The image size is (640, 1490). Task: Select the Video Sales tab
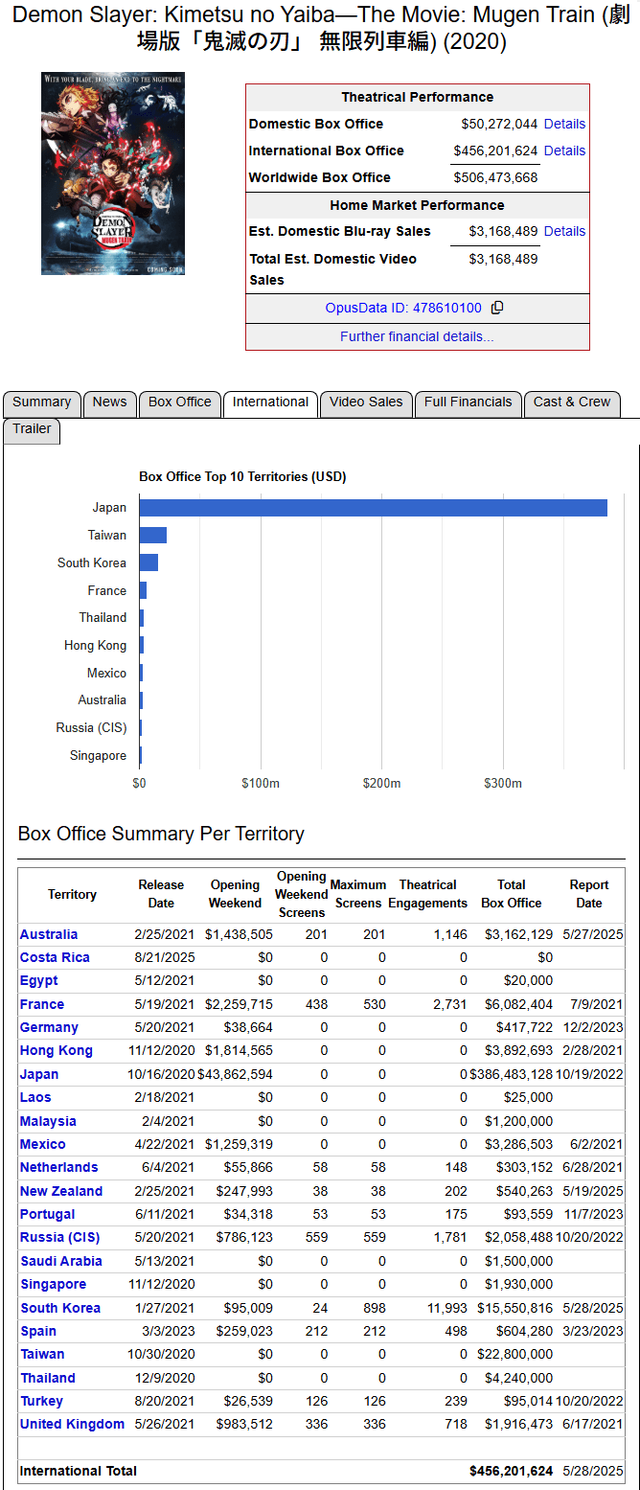(366, 402)
